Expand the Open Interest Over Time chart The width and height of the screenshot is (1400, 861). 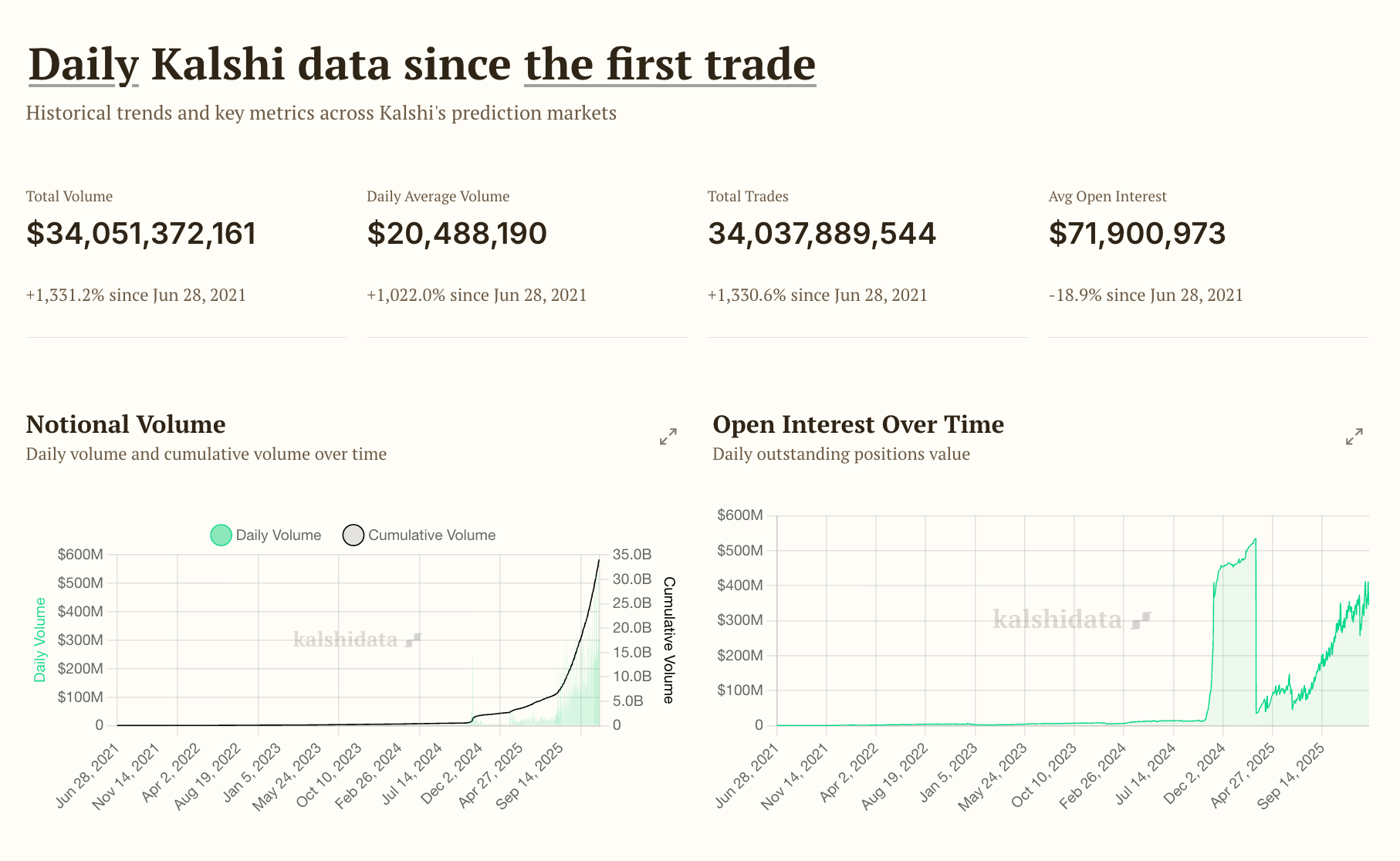click(x=1354, y=437)
